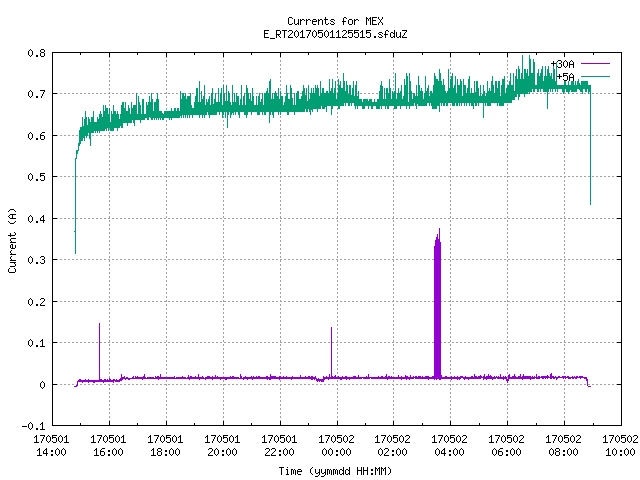Click the "0.6" y-axis tick label
This screenshot has width=640, height=480.
point(36,136)
